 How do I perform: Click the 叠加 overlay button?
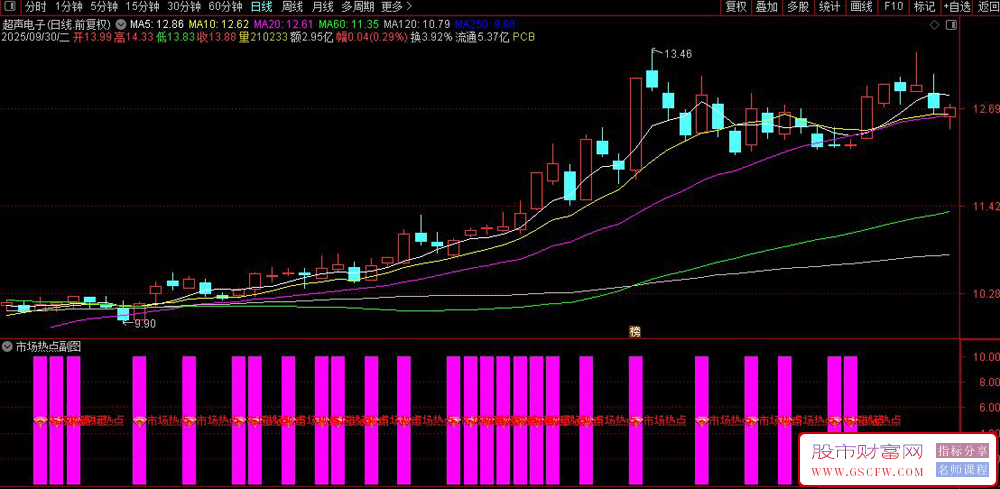click(766, 6)
